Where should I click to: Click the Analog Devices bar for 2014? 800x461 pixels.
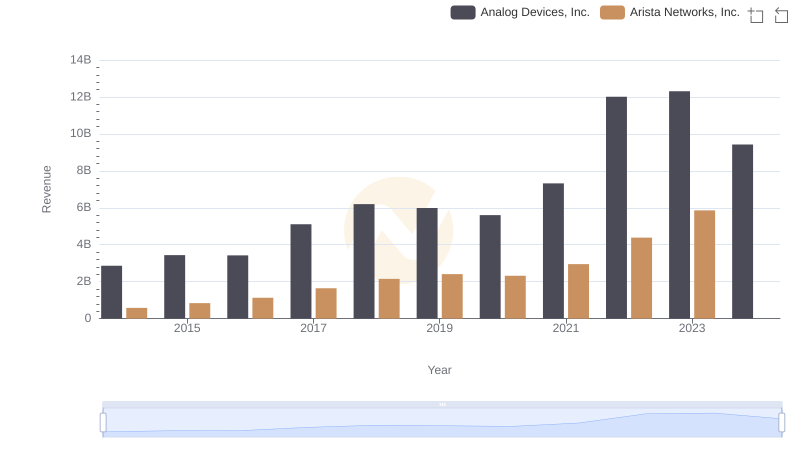pyautogui.click(x=112, y=292)
